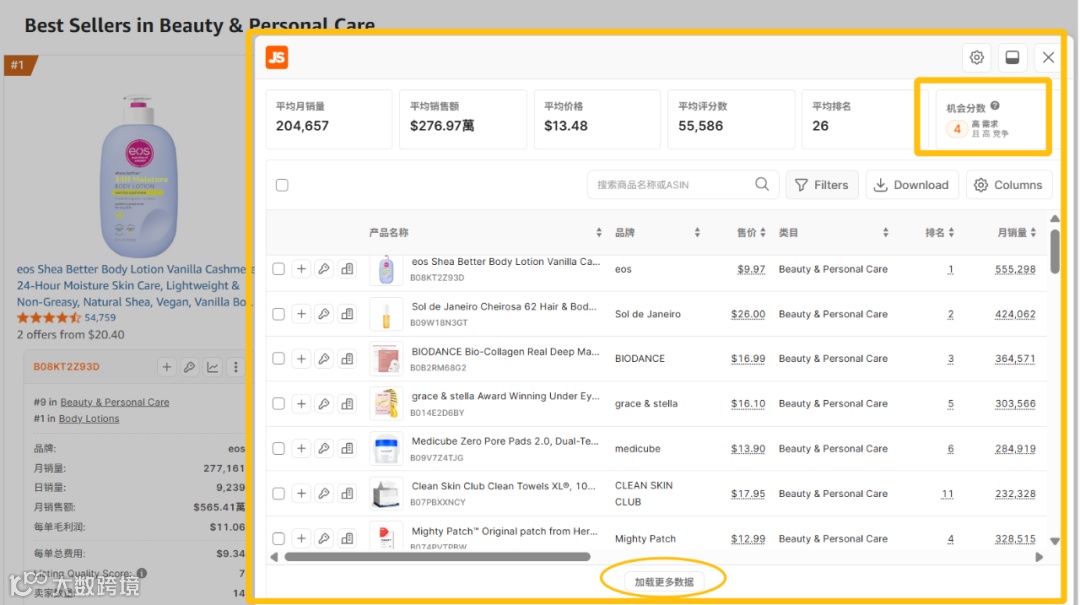Click chart icon beside ASIN B08KT2Z93D
This screenshot has height=605, width=1080.
[213, 367]
